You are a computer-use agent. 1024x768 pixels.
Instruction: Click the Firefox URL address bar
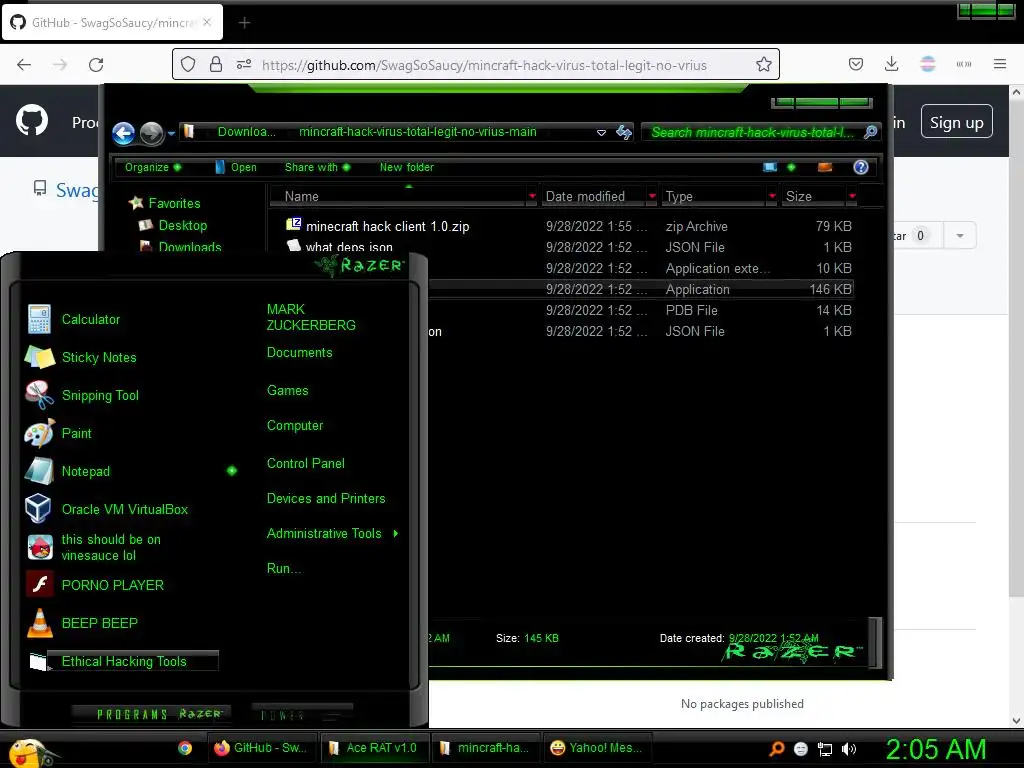[x=484, y=65]
